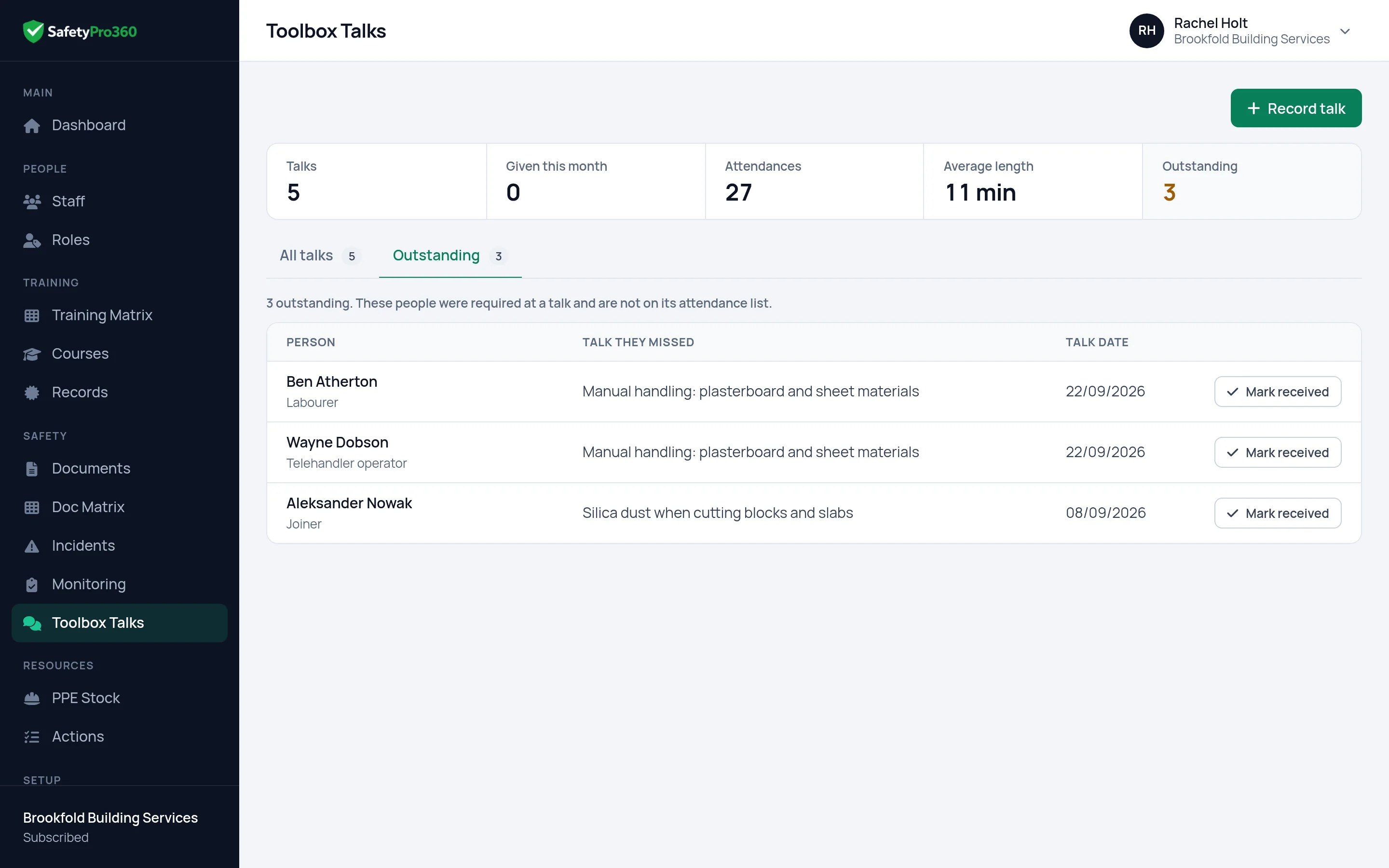
Task: Click the SafetyPro360 shield logo
Action: click(33, 31)
